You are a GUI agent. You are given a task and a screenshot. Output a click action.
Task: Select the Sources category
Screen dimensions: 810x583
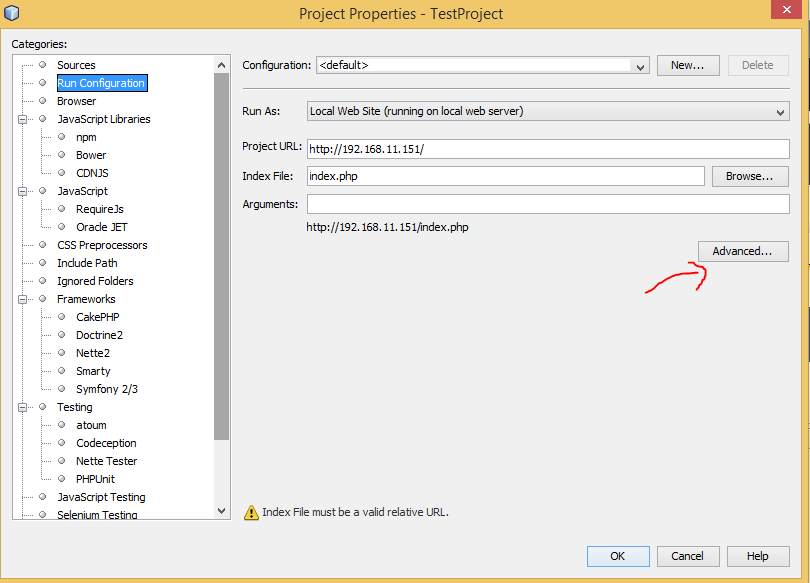pos(76,65)
